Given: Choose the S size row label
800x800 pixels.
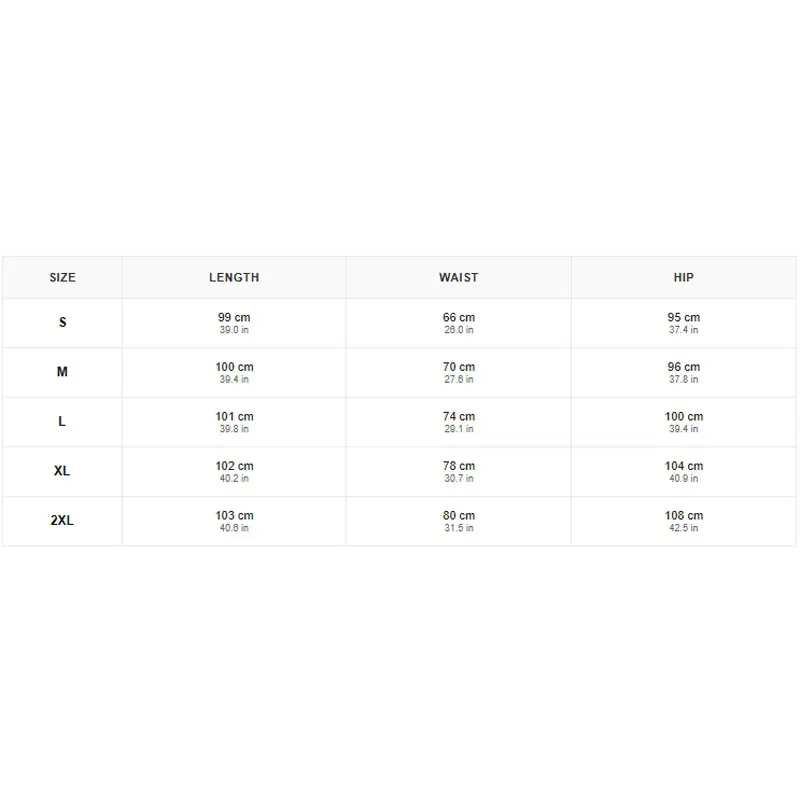Looking at the screenshot, I should [x=62, y=322].
